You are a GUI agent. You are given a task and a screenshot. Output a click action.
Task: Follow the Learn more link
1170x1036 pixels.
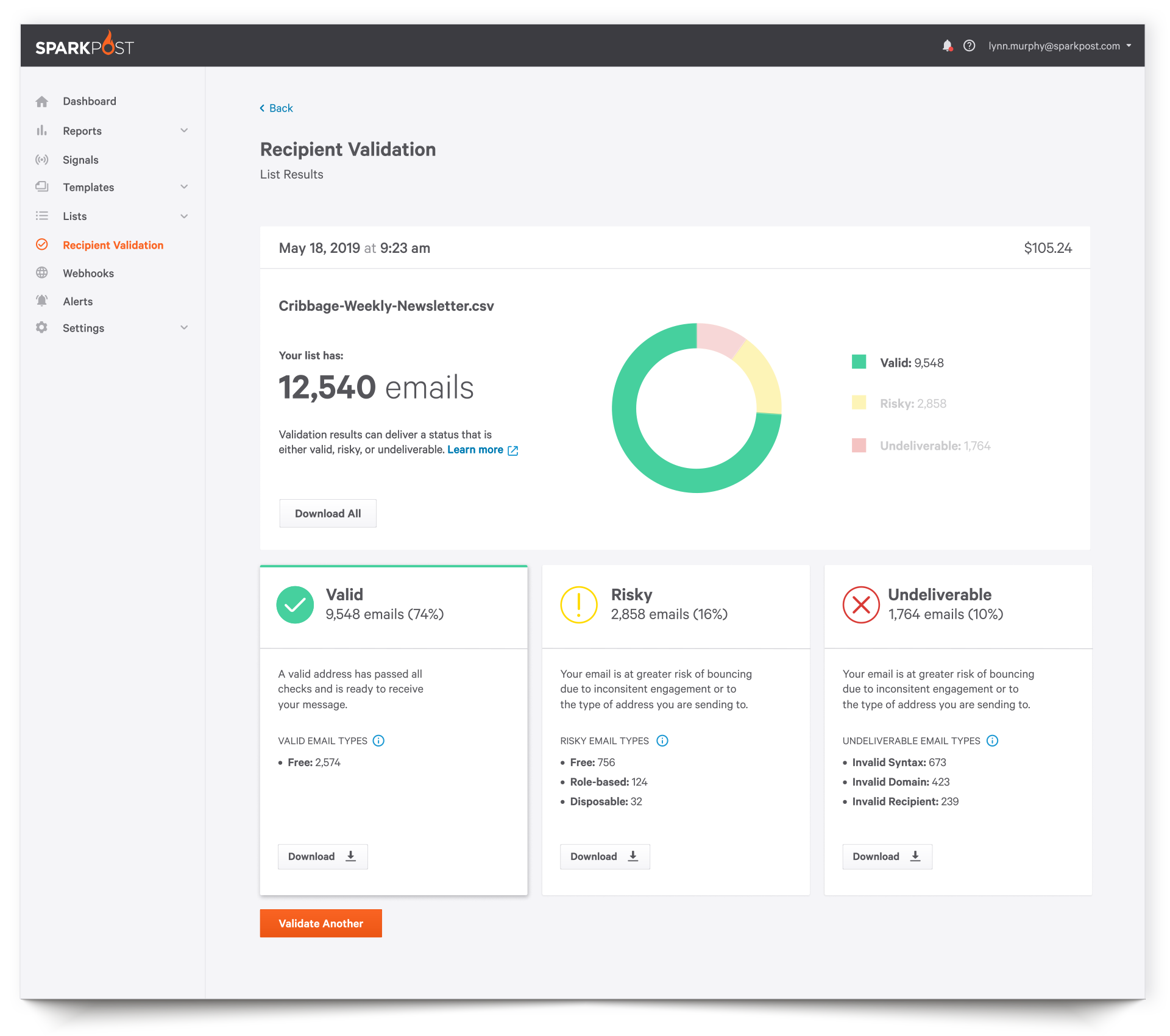475,450
